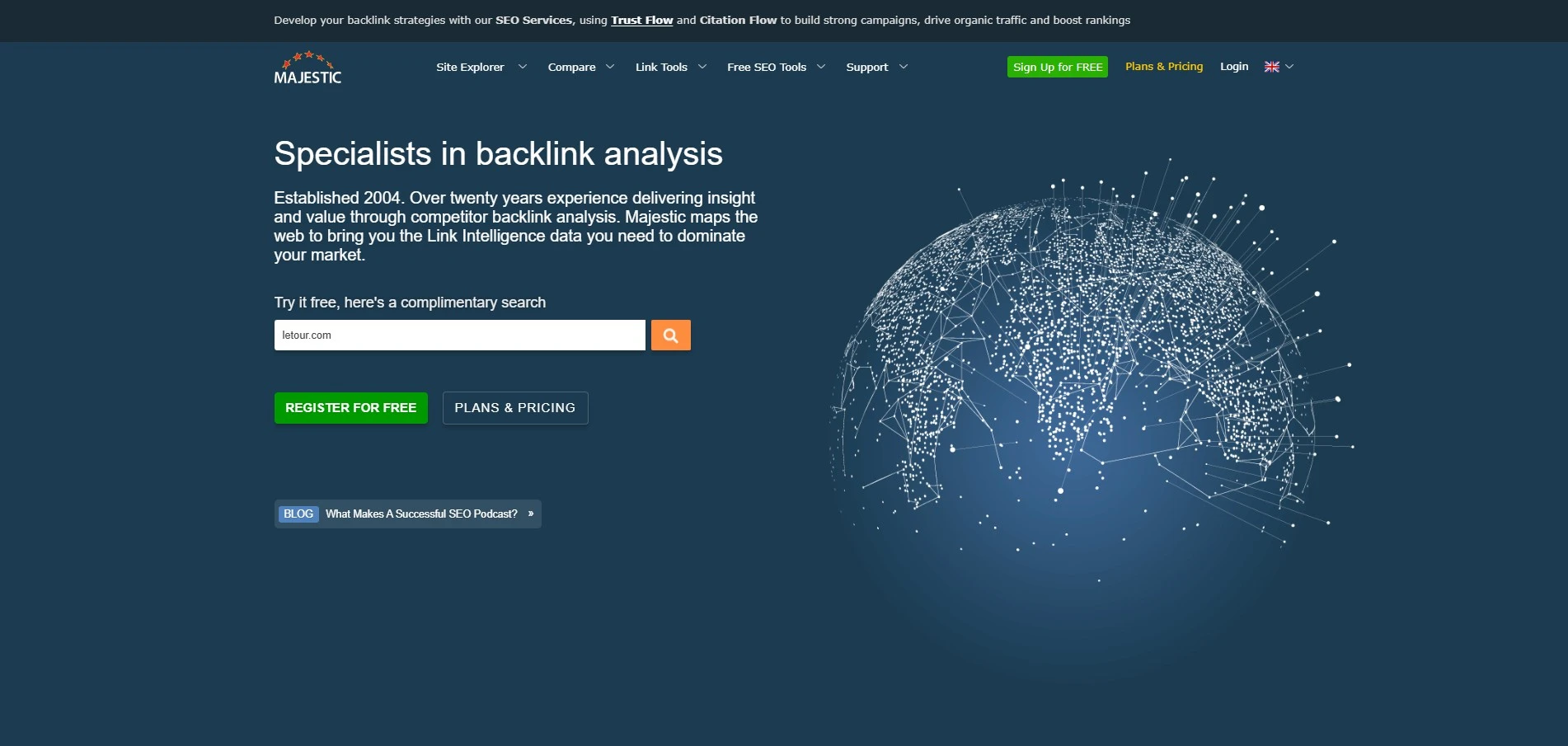1568x746 pixels.
Task: Open the Free SEO Tools menu
Action: [767, 67]
